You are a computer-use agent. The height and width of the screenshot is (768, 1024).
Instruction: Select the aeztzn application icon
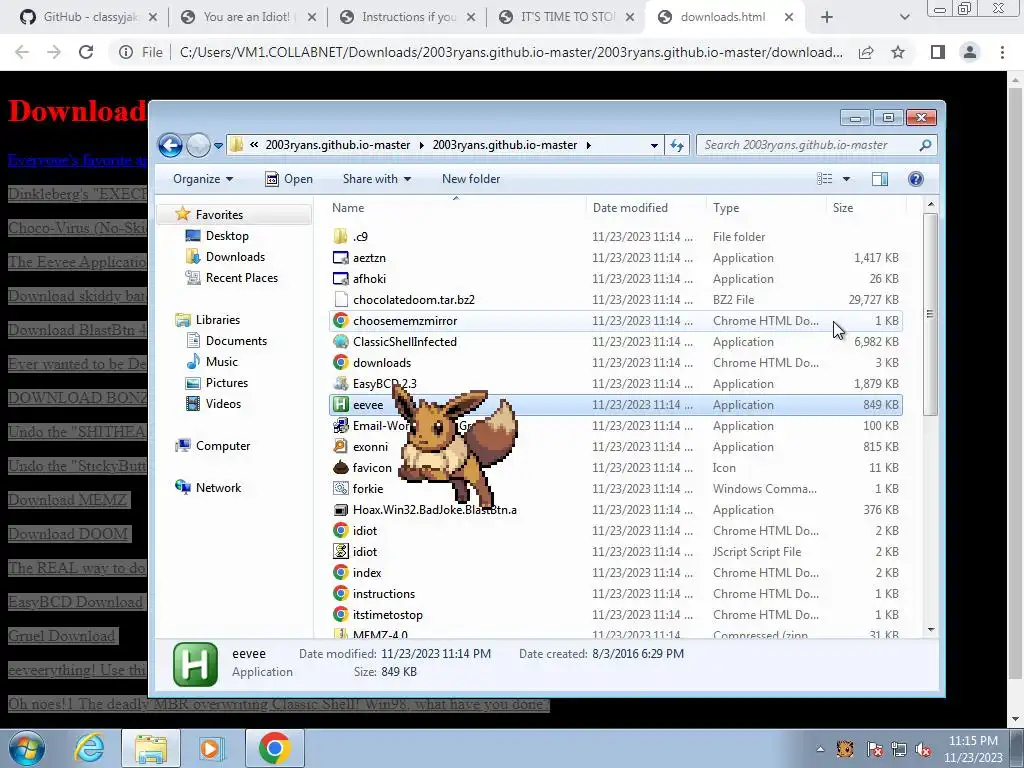coord(340,257)
